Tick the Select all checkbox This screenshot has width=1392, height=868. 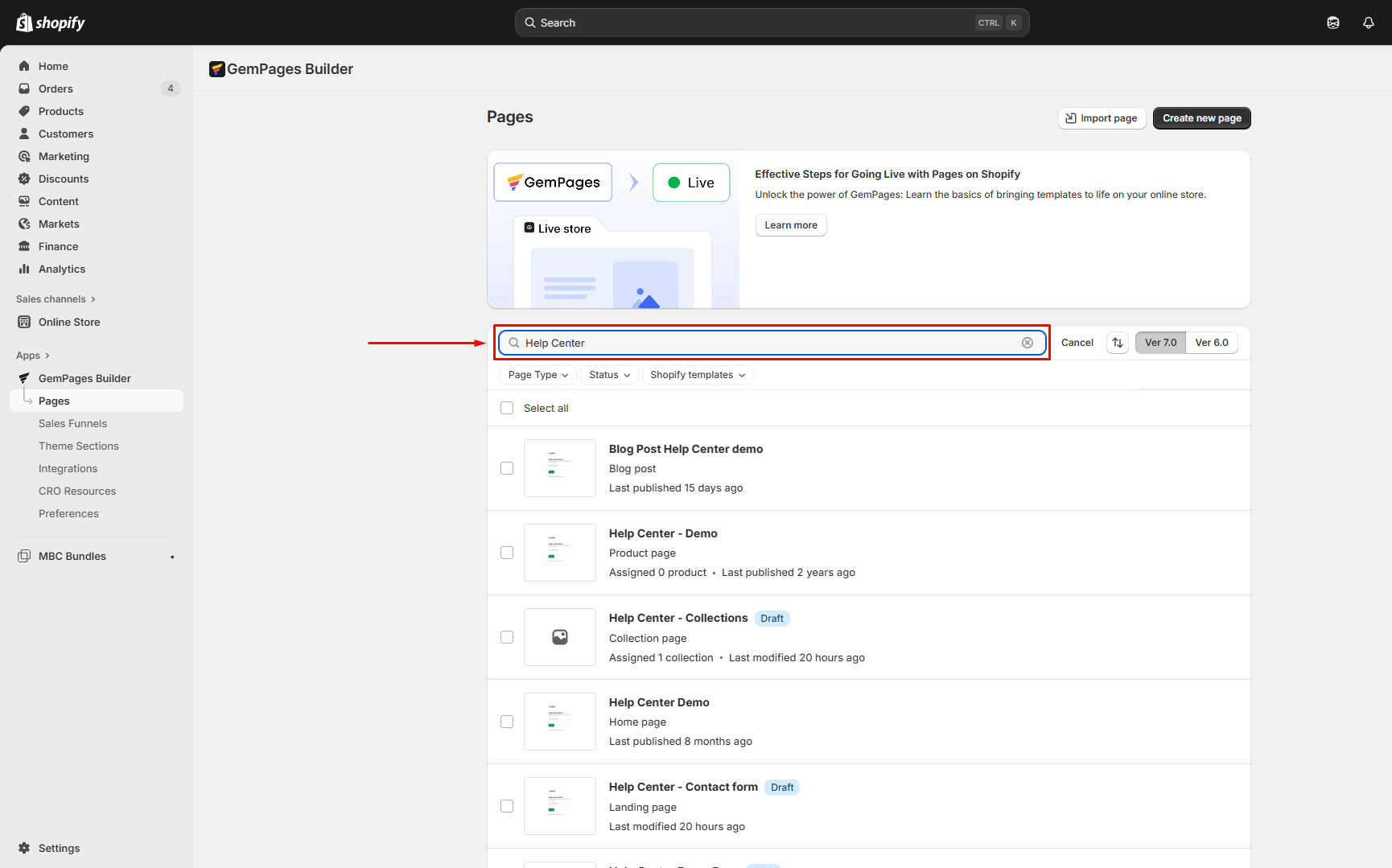click(x=507, y=408)
